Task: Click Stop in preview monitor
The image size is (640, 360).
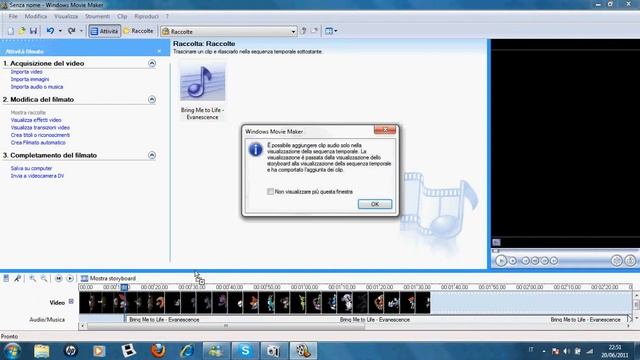Action: coord(513,261)
